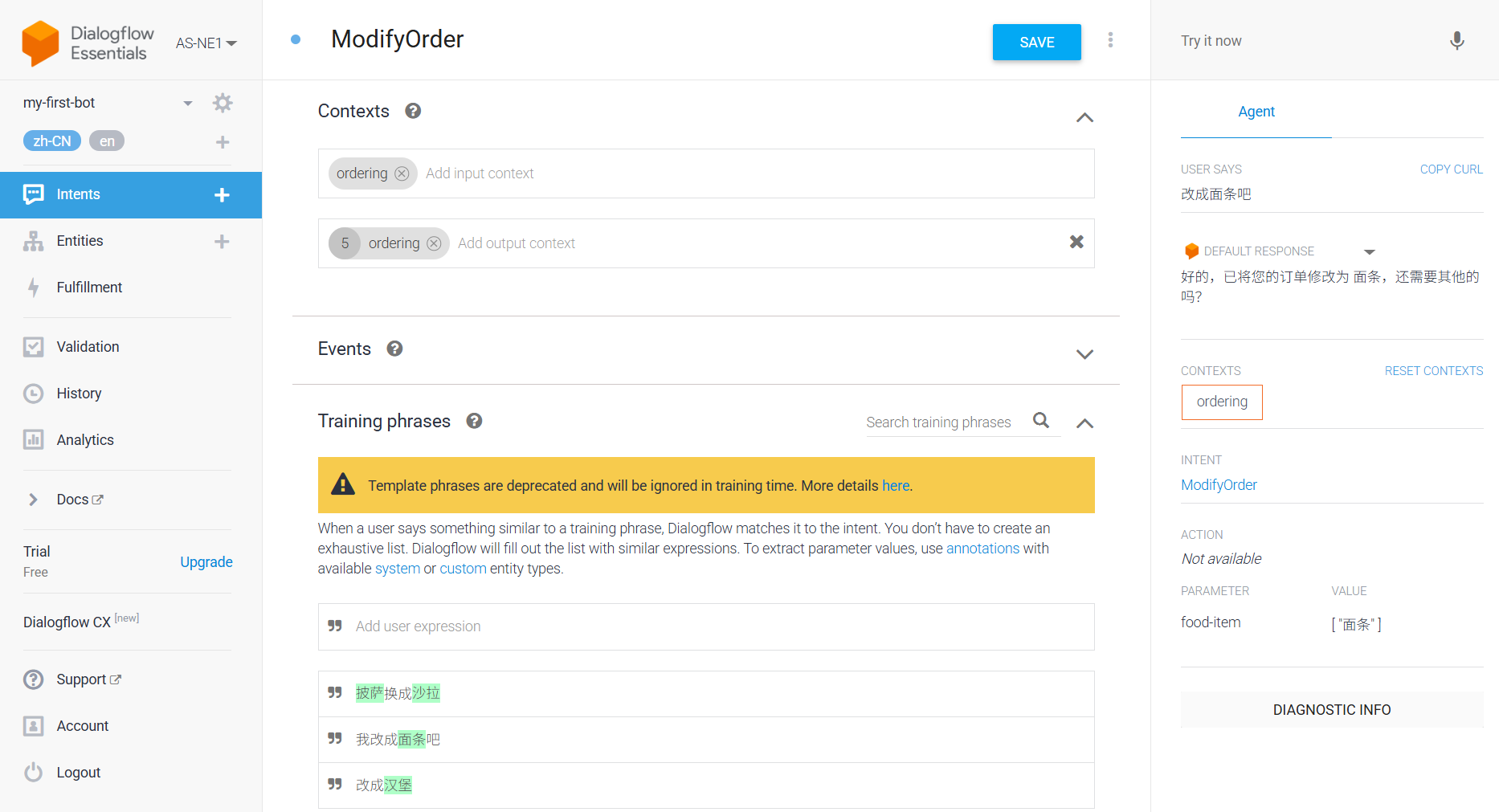This screenshot has height=812, width=1499.
Task: Show help for Events section
Action: click(x=394, y=349)
